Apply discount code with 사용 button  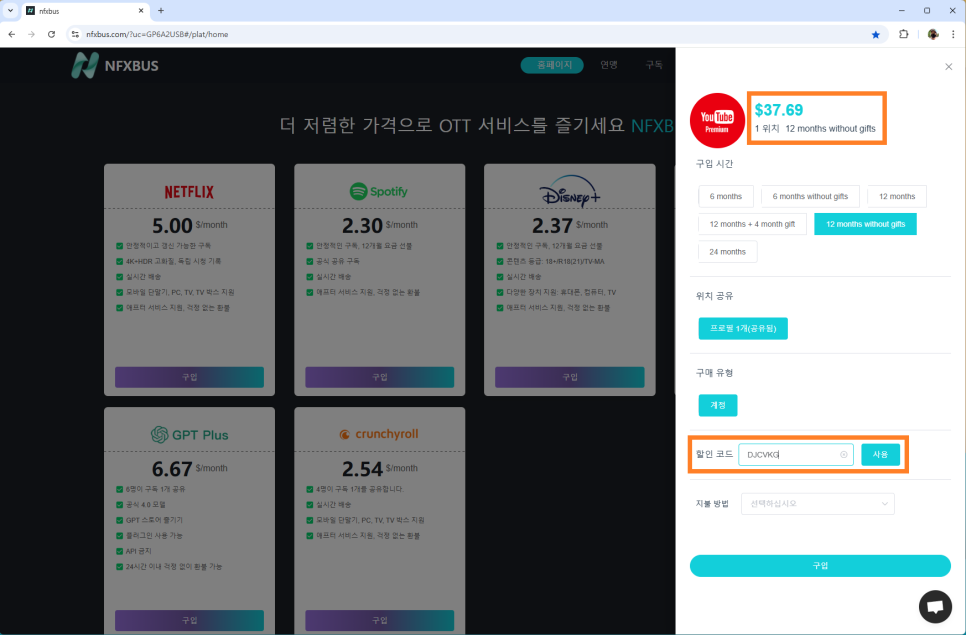(x=880, y=455)
